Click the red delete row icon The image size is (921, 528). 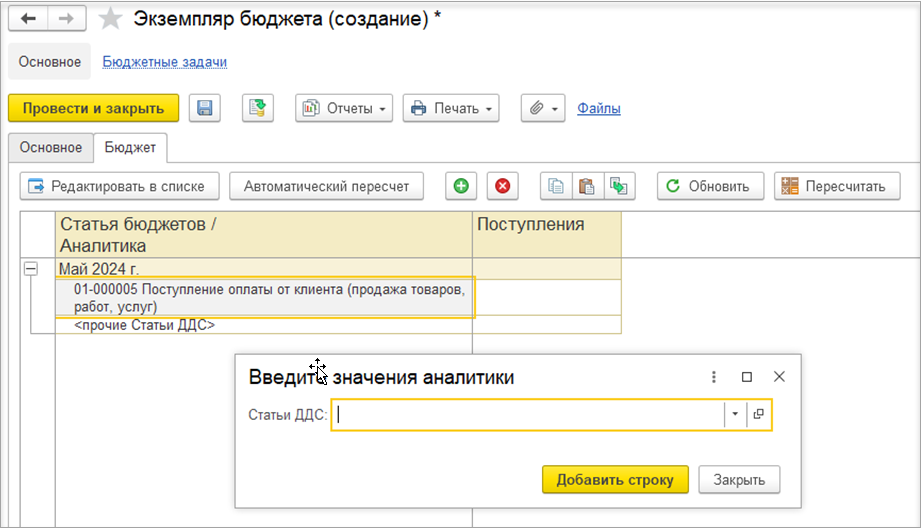(x=502, y=186)
